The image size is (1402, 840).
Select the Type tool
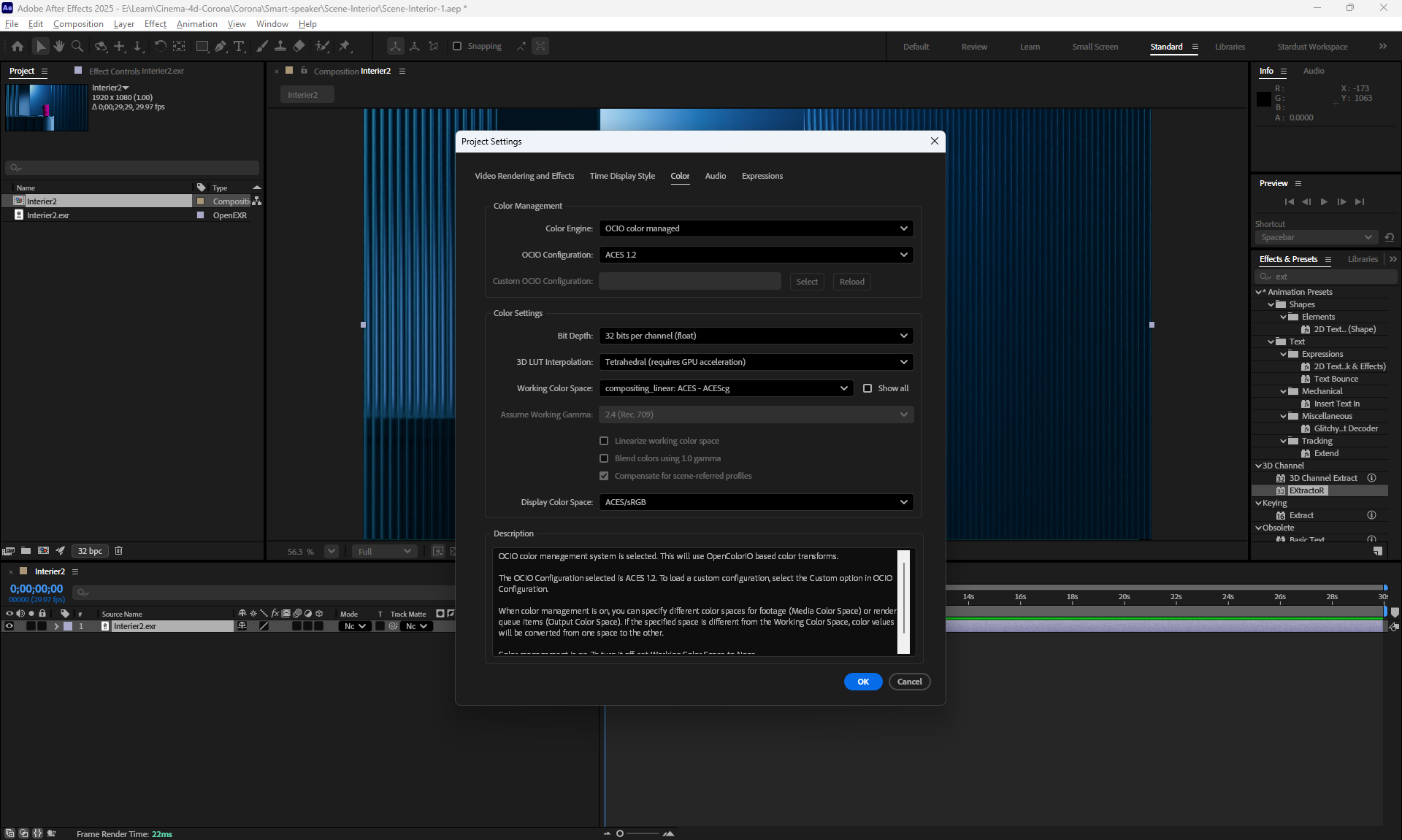click(239, 46)
